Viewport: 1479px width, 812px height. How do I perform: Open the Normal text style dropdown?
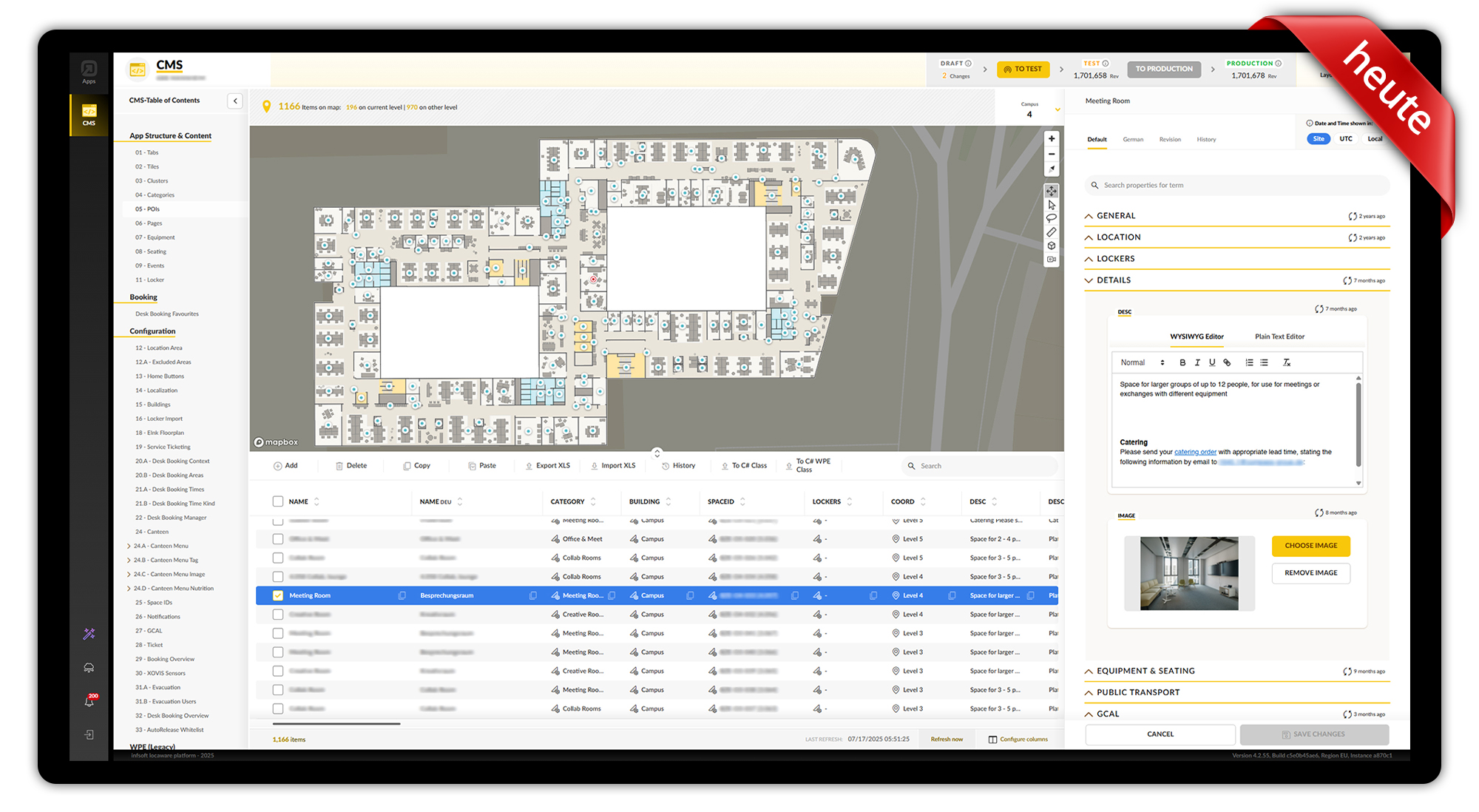coord(1142,362)
